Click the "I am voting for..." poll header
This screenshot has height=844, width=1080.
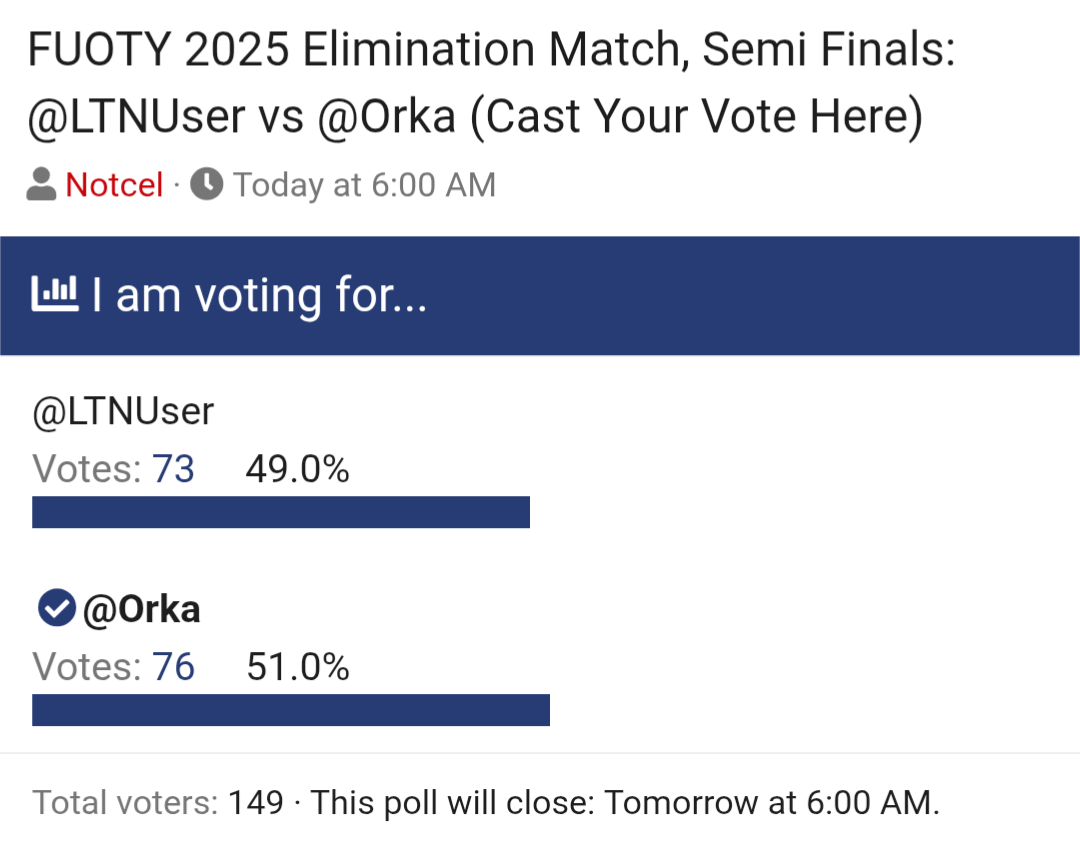[x=260, y=296]
